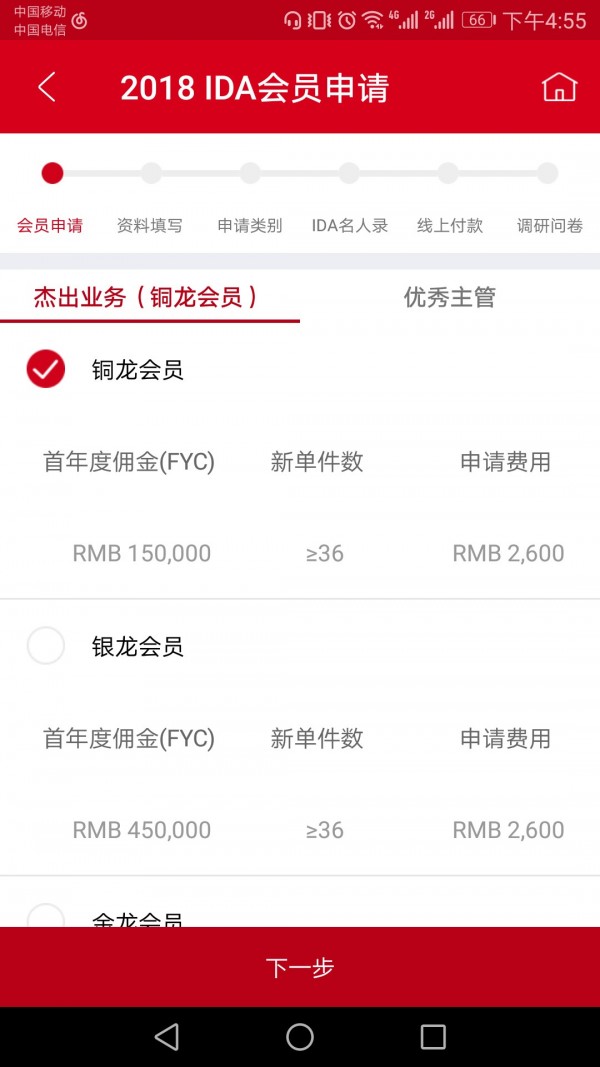This screenshot has height=1067, width=600.
Task: Select the 铜龙会员 radio option
Action: click(x=46, y=370)
